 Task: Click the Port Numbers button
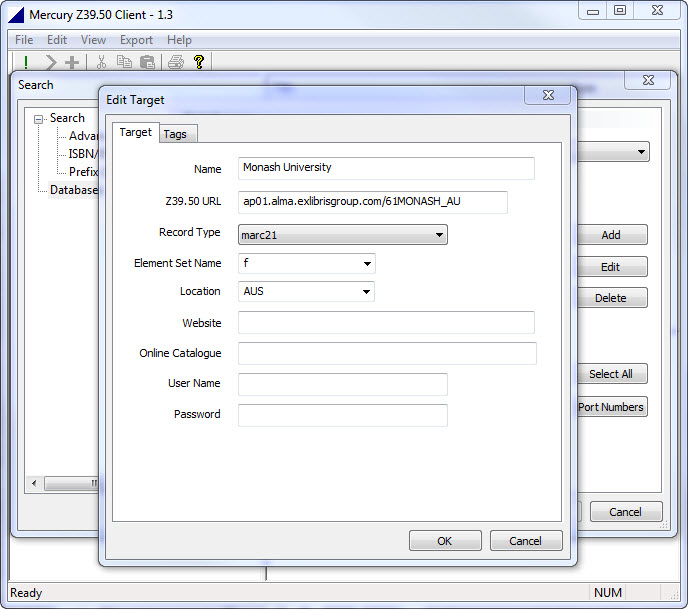click(x=612, y=407)
